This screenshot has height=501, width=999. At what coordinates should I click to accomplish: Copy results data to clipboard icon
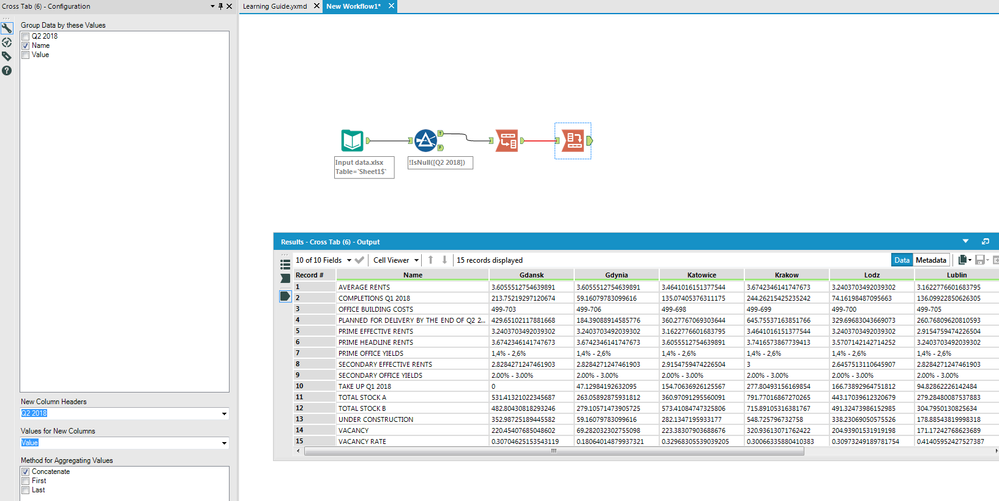pyautogui.click(x=963, y=260)
